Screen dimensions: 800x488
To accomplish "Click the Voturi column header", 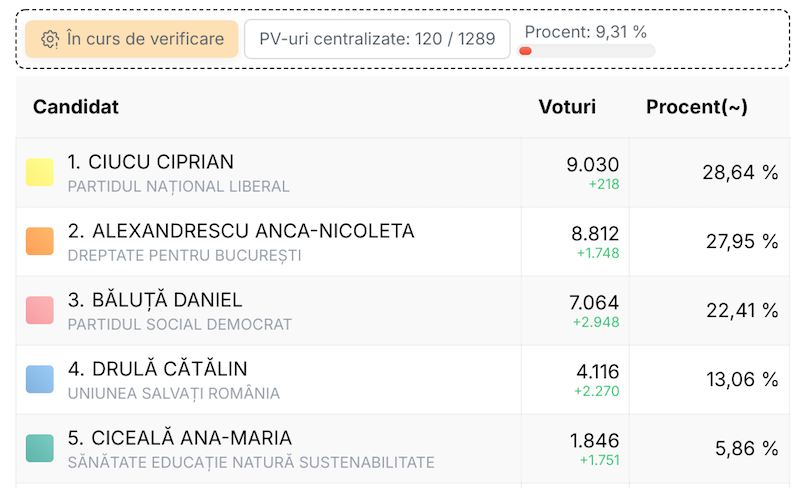I will pyautogui.click(x=567, y=107).
